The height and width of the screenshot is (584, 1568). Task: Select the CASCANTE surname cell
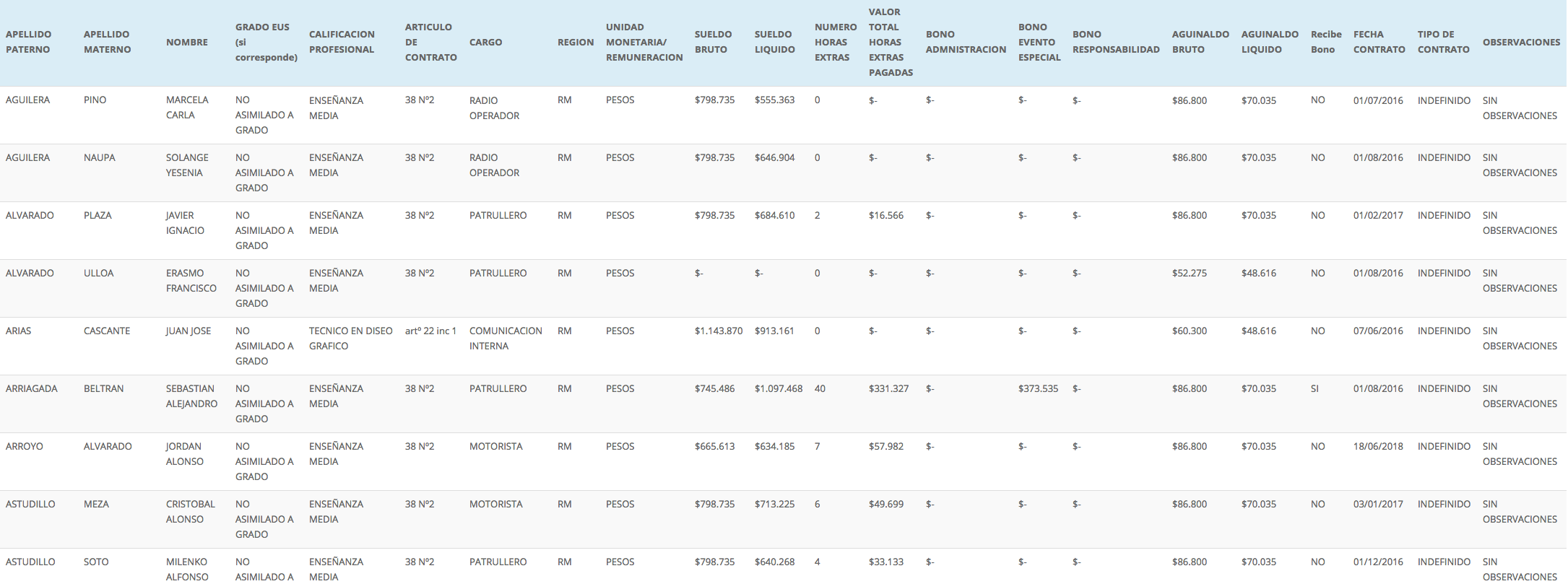[x=107, y=331]
